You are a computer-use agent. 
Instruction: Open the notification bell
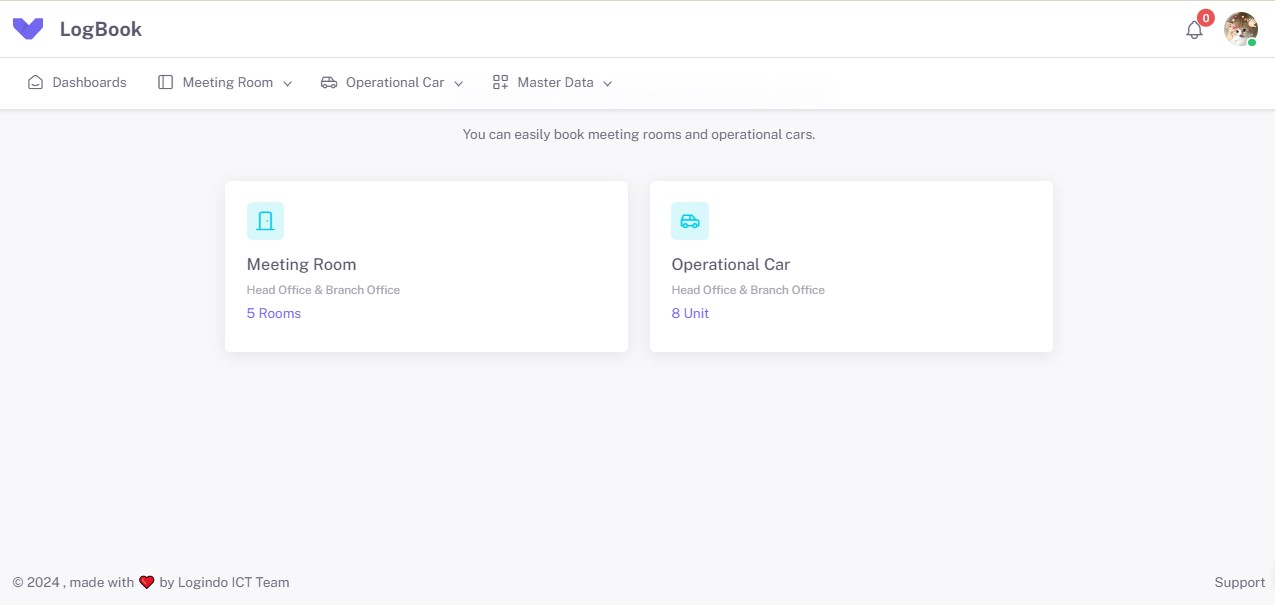point(1194,29)
